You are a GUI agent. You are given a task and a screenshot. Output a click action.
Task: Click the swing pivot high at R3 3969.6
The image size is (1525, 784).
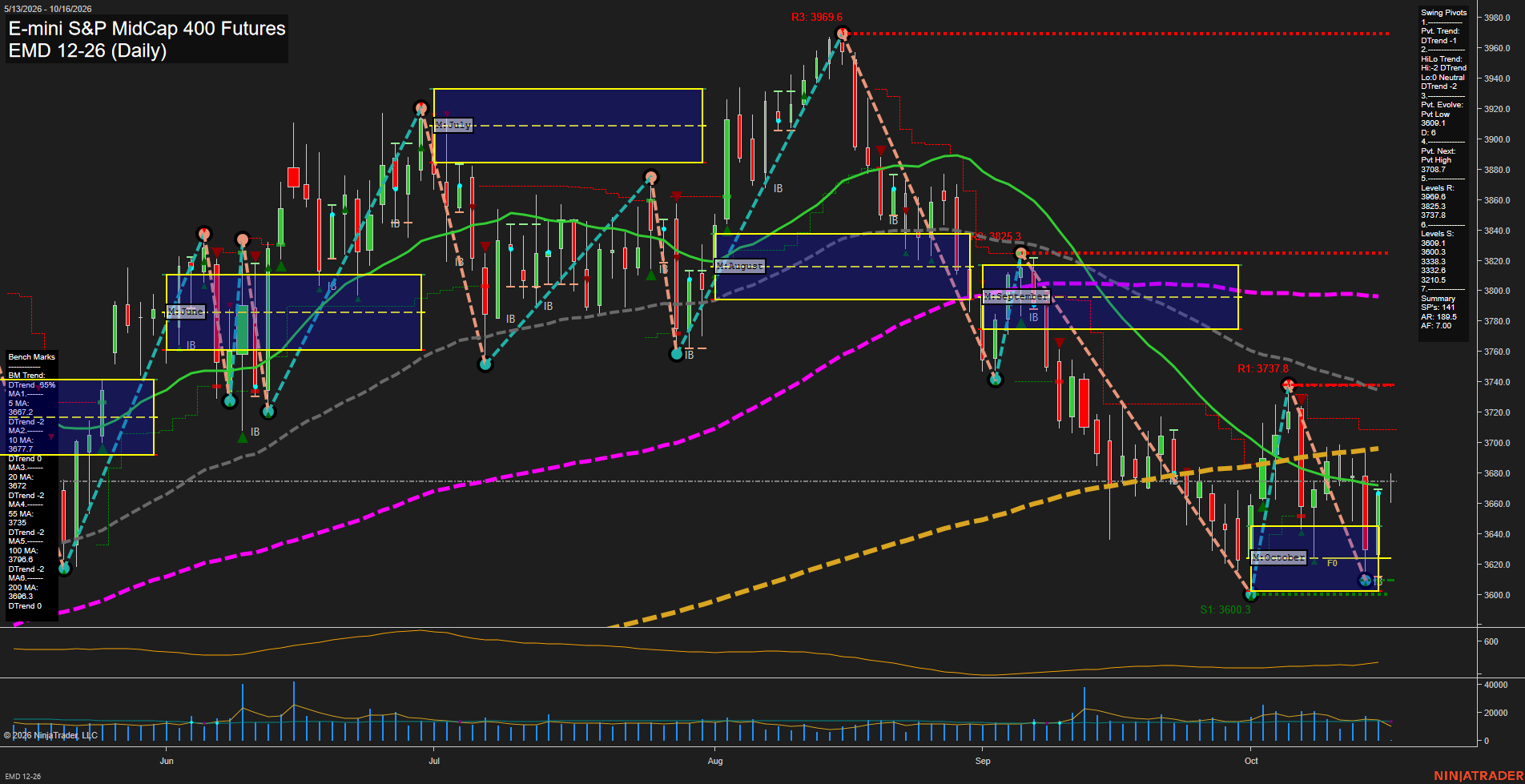click(842, 33)
